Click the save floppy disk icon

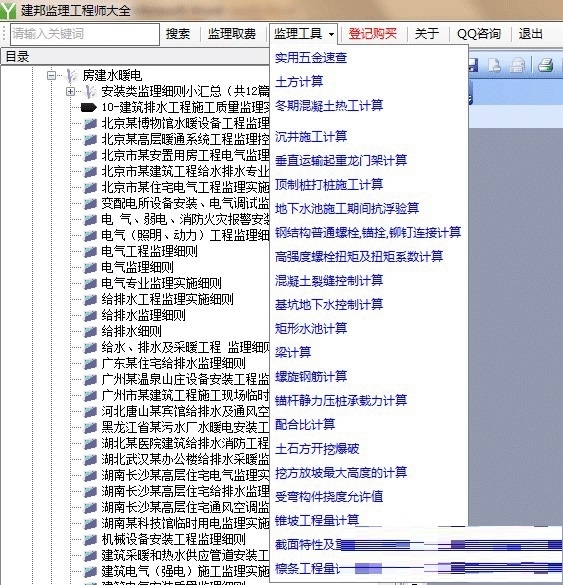(474, 65)
